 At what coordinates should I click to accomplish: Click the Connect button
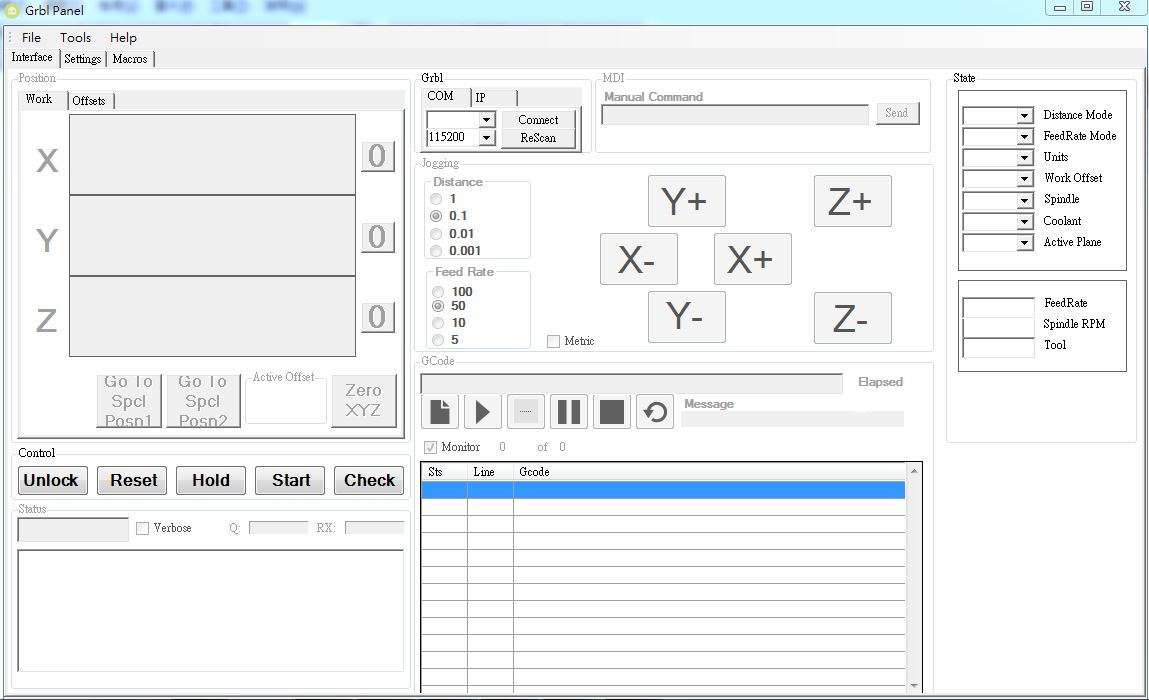538,119
